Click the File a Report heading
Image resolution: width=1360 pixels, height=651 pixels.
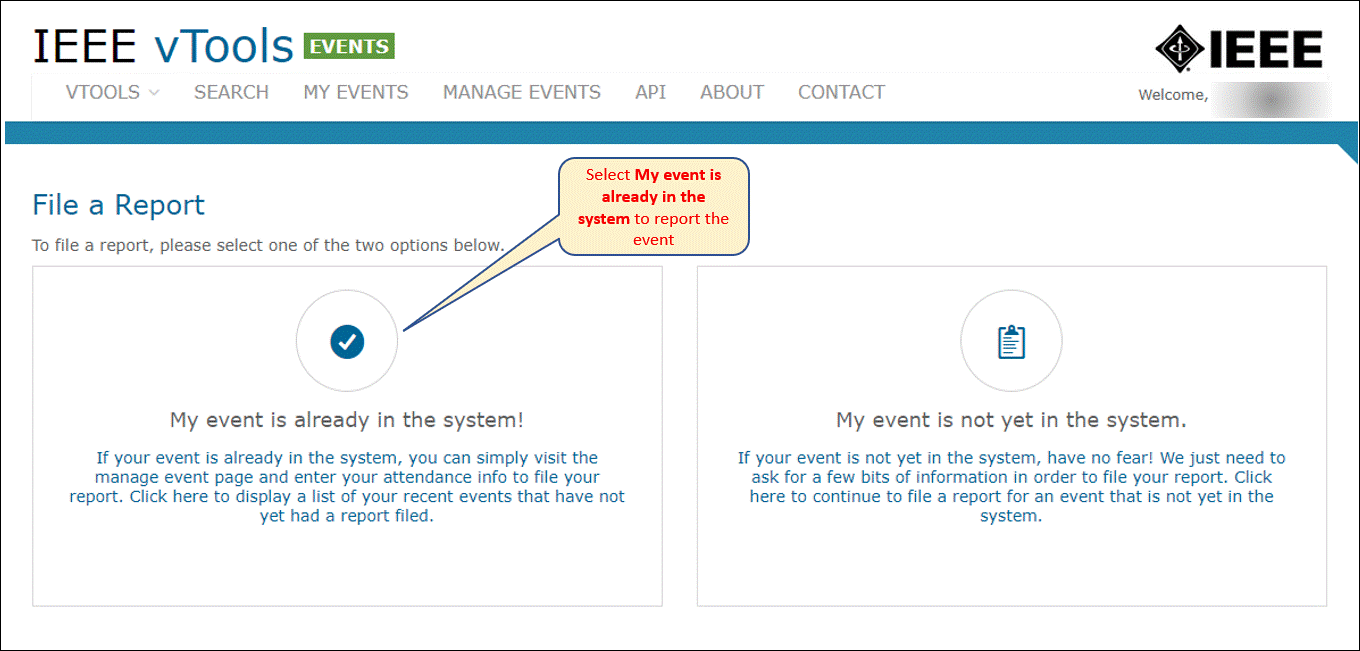[x=118, y=205]
